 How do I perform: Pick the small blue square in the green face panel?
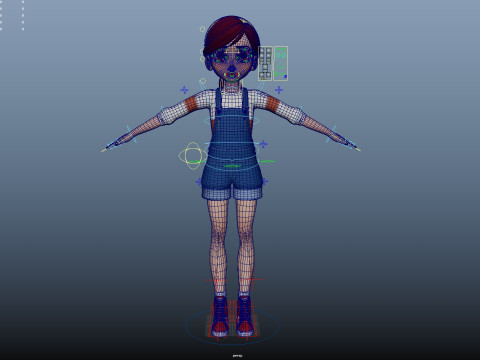click(285, 76)
